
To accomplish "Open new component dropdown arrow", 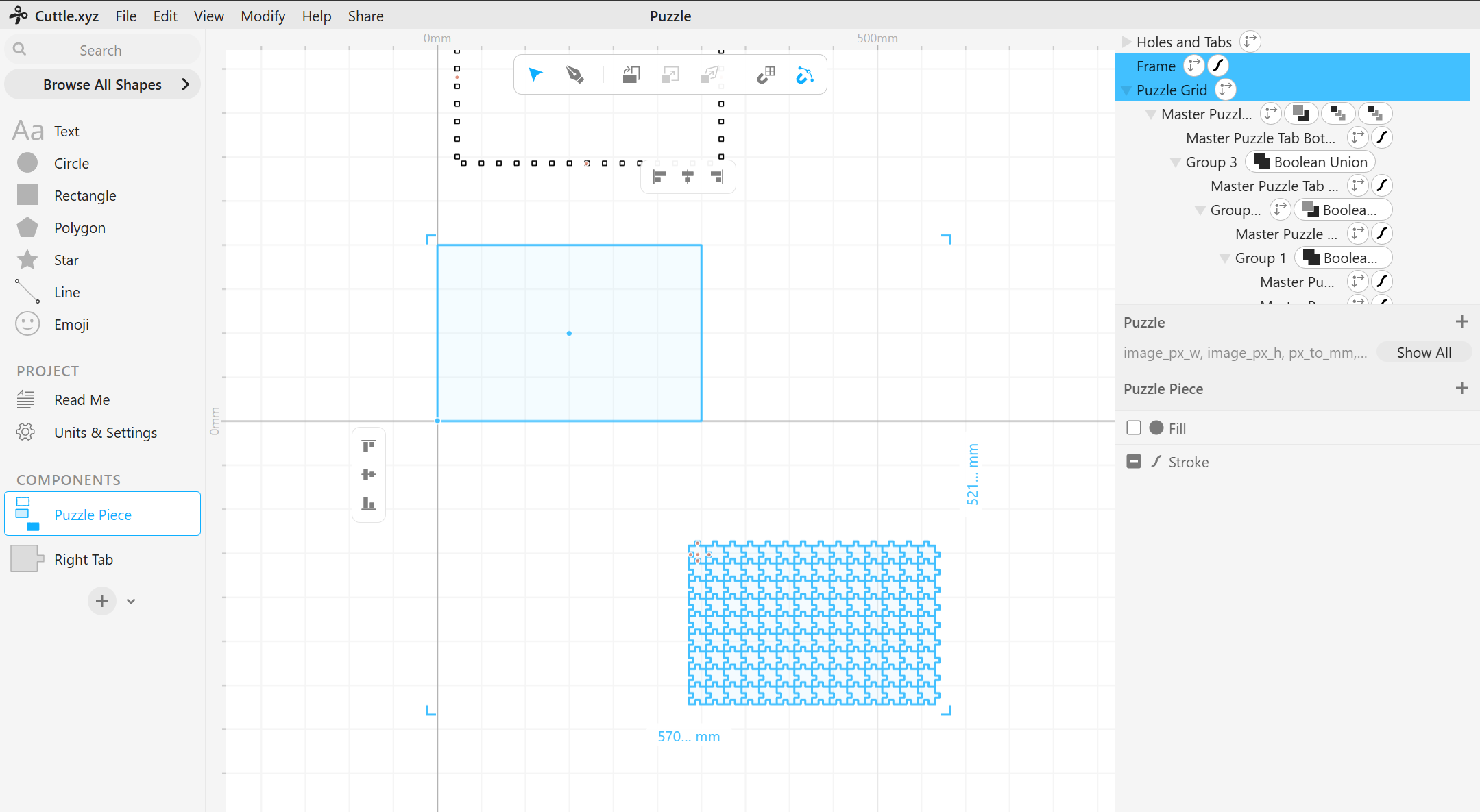I will click(131, 601).
